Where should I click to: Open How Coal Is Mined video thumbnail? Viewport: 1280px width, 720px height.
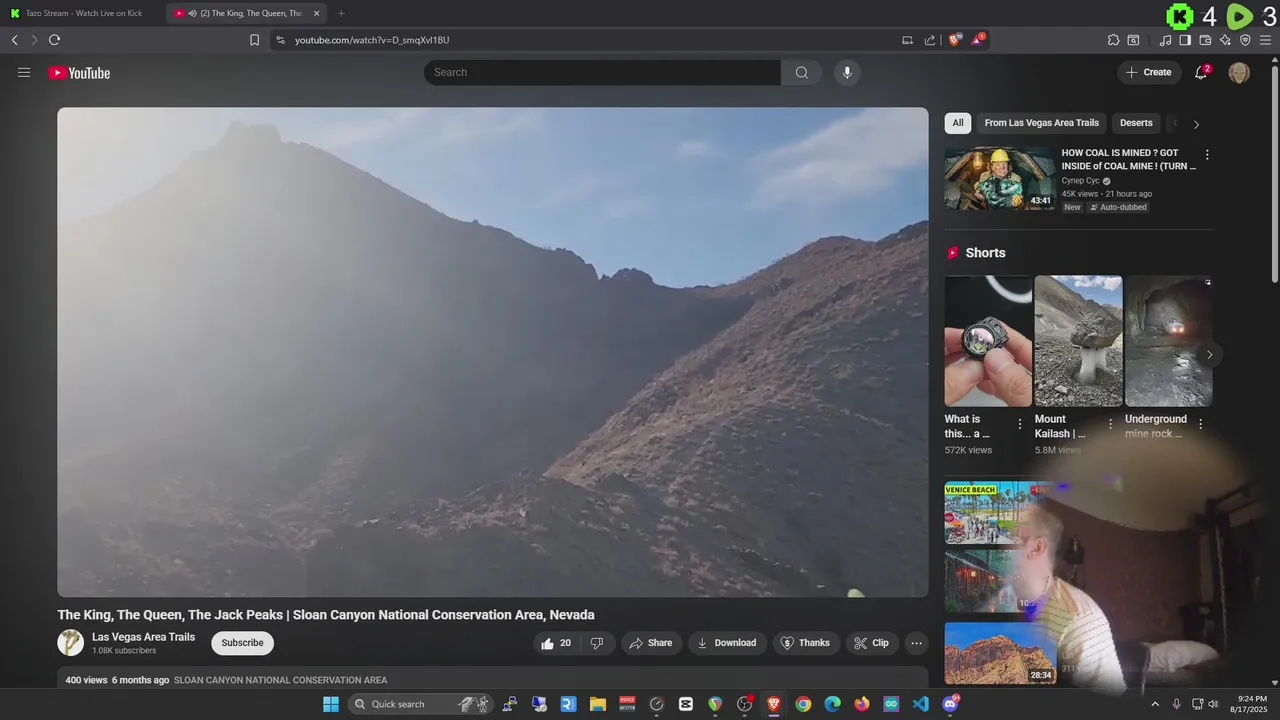click(x=1000, y=178)
